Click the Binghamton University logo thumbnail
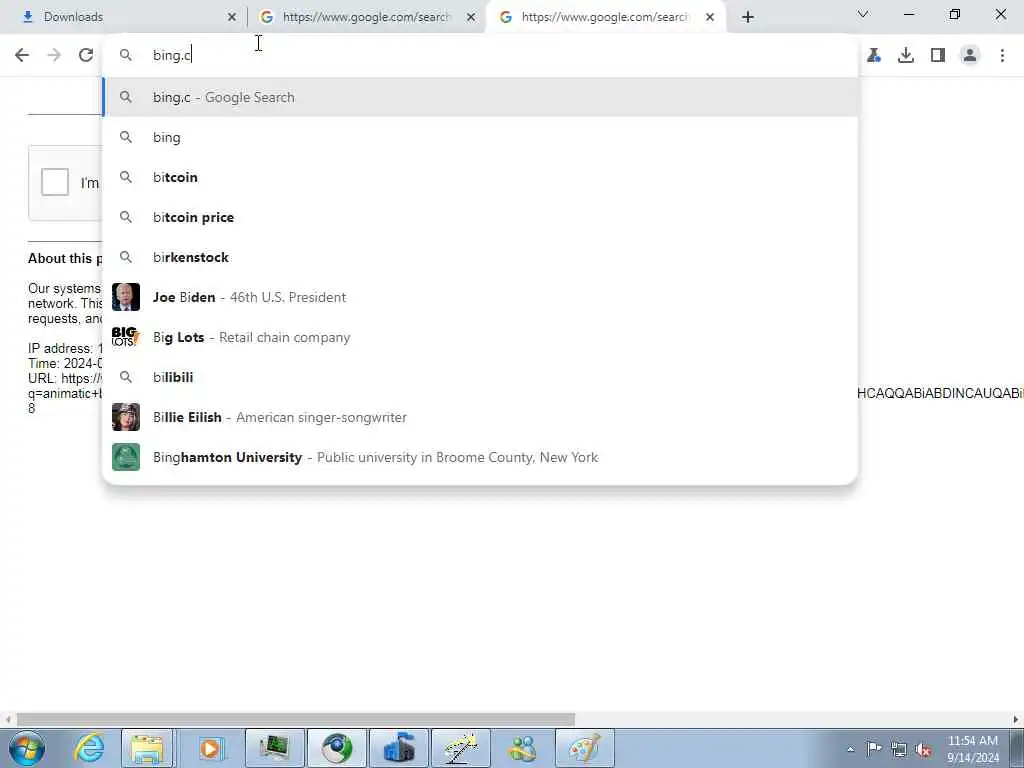This screenshot has width=1024, height=768. [x=126, y=457]
